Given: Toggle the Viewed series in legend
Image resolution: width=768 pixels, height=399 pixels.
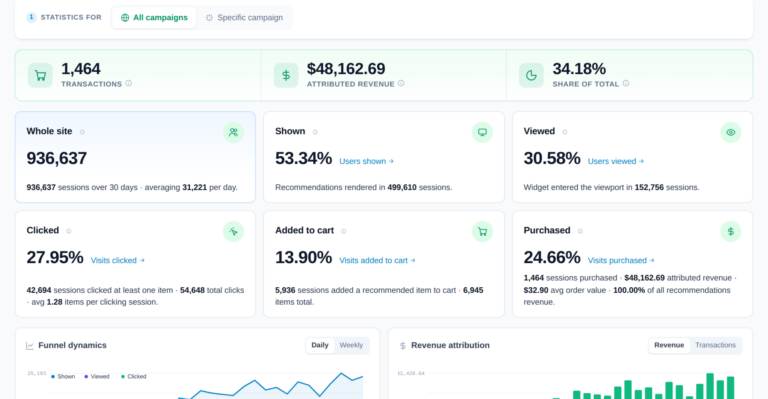Looking at the screenshot, I should click(x=96, y=376).
